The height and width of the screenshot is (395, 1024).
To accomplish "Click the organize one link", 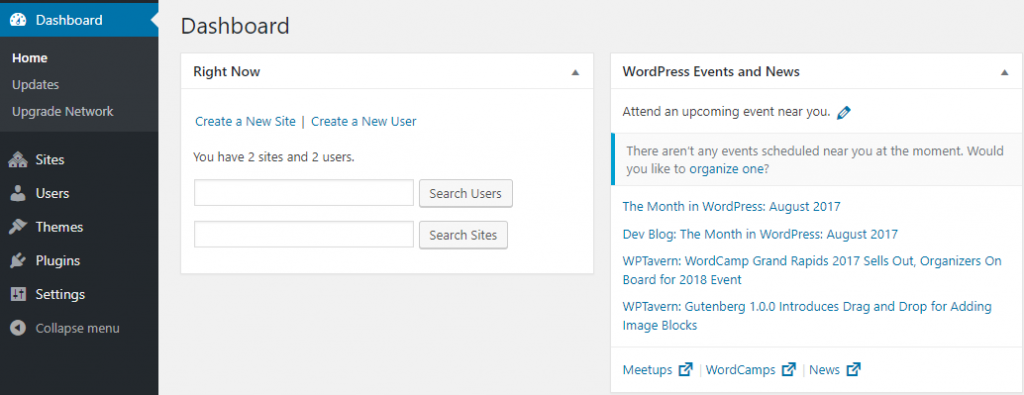I will pyautogui.click(x=726, y=168).
